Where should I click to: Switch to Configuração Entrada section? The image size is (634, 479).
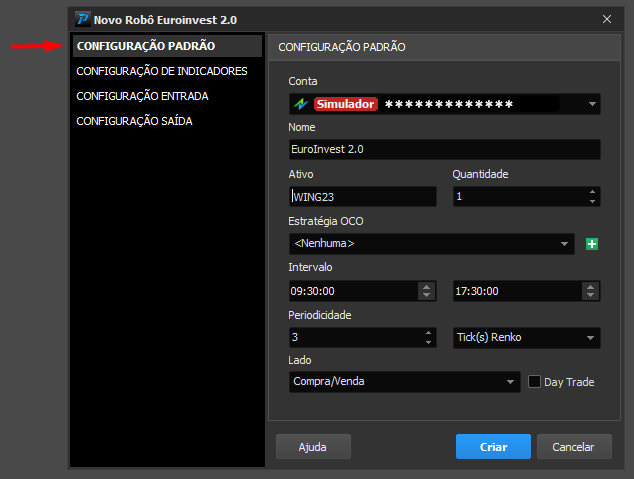142,96
